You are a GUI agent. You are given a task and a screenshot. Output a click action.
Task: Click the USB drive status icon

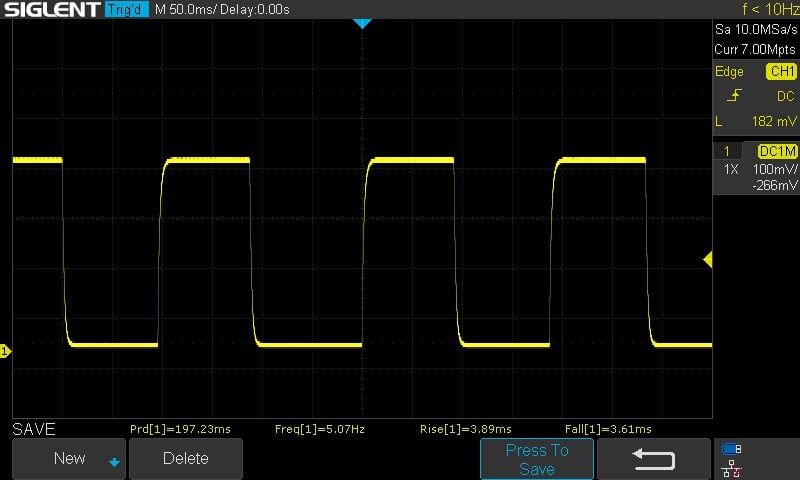[732, 449]
